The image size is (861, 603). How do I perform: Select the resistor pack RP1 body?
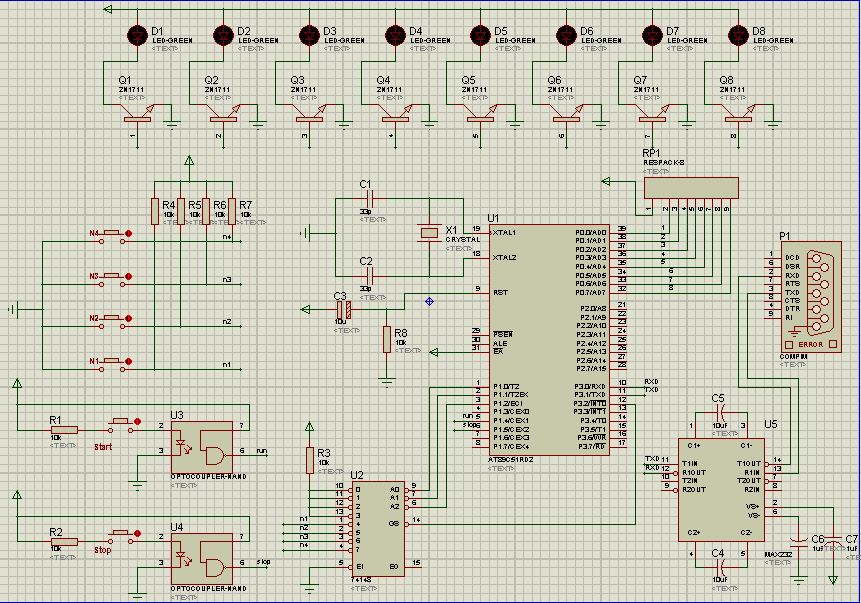pos(691,188)
